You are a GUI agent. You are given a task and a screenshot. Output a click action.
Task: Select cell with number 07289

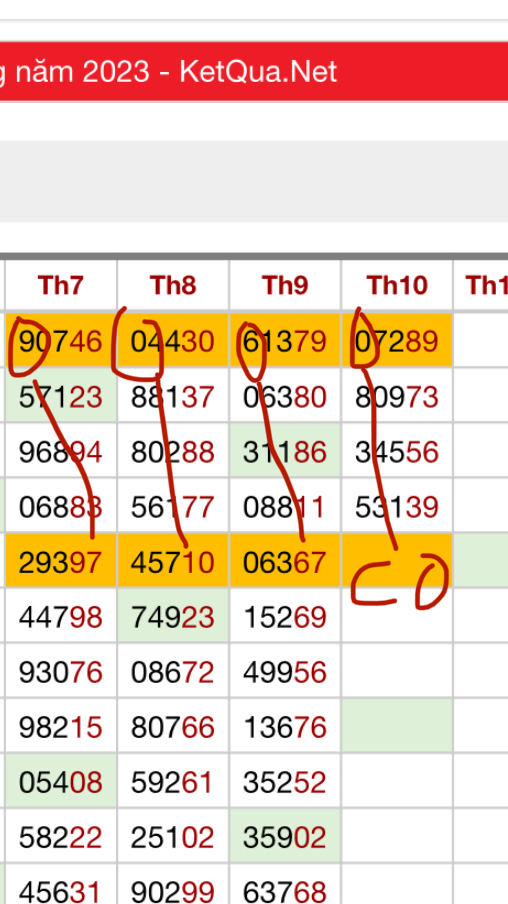point(397,341)
